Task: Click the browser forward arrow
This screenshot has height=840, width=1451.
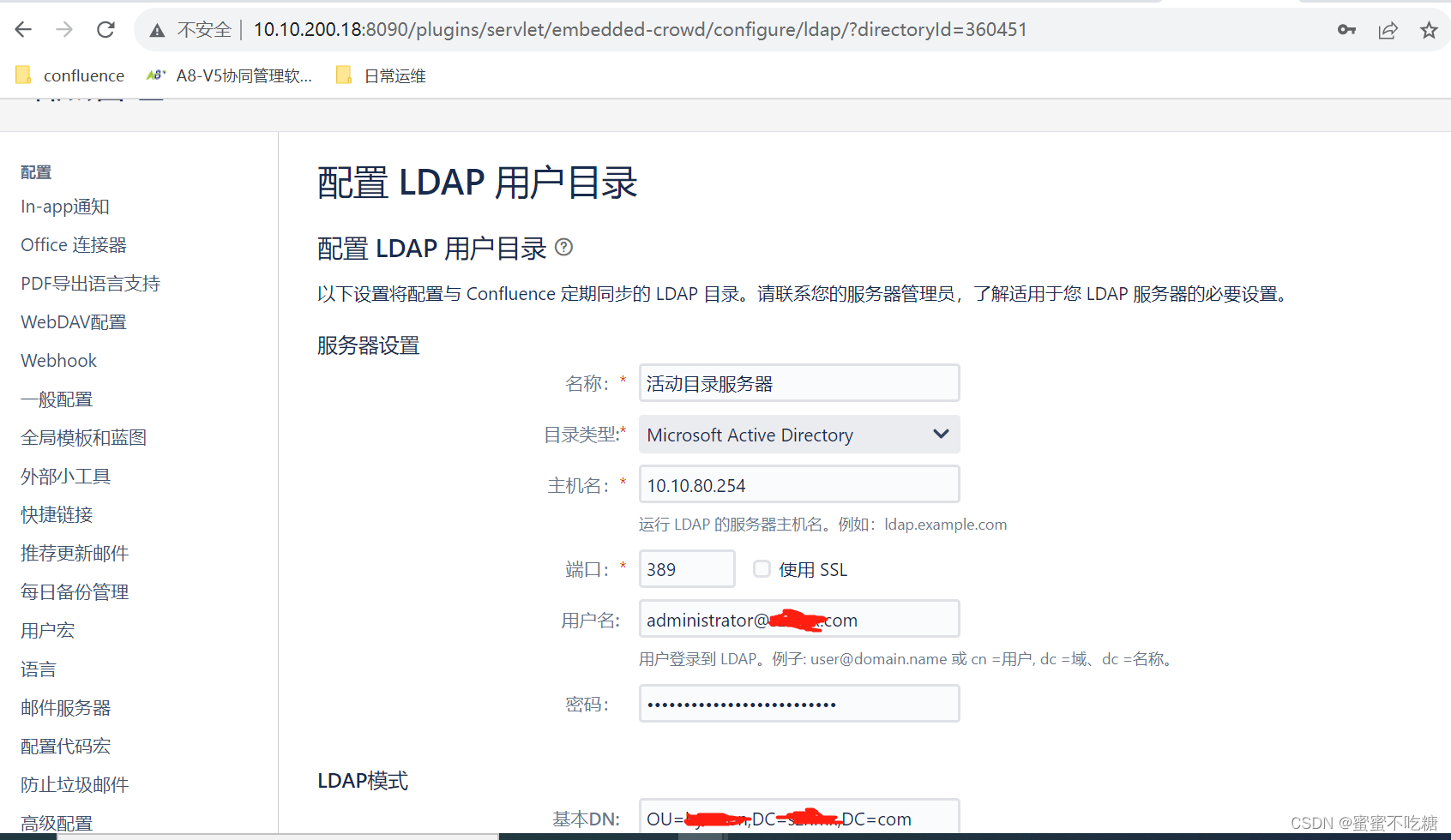Action: click(x=64, y=30)
